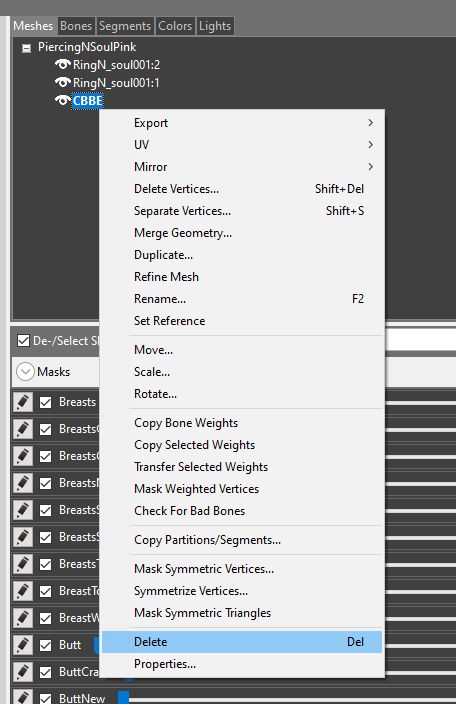Viewport: 456px width, 704px height.
Task: Select the RingN_soul001:2 mesh
Action: click(116, 65)
